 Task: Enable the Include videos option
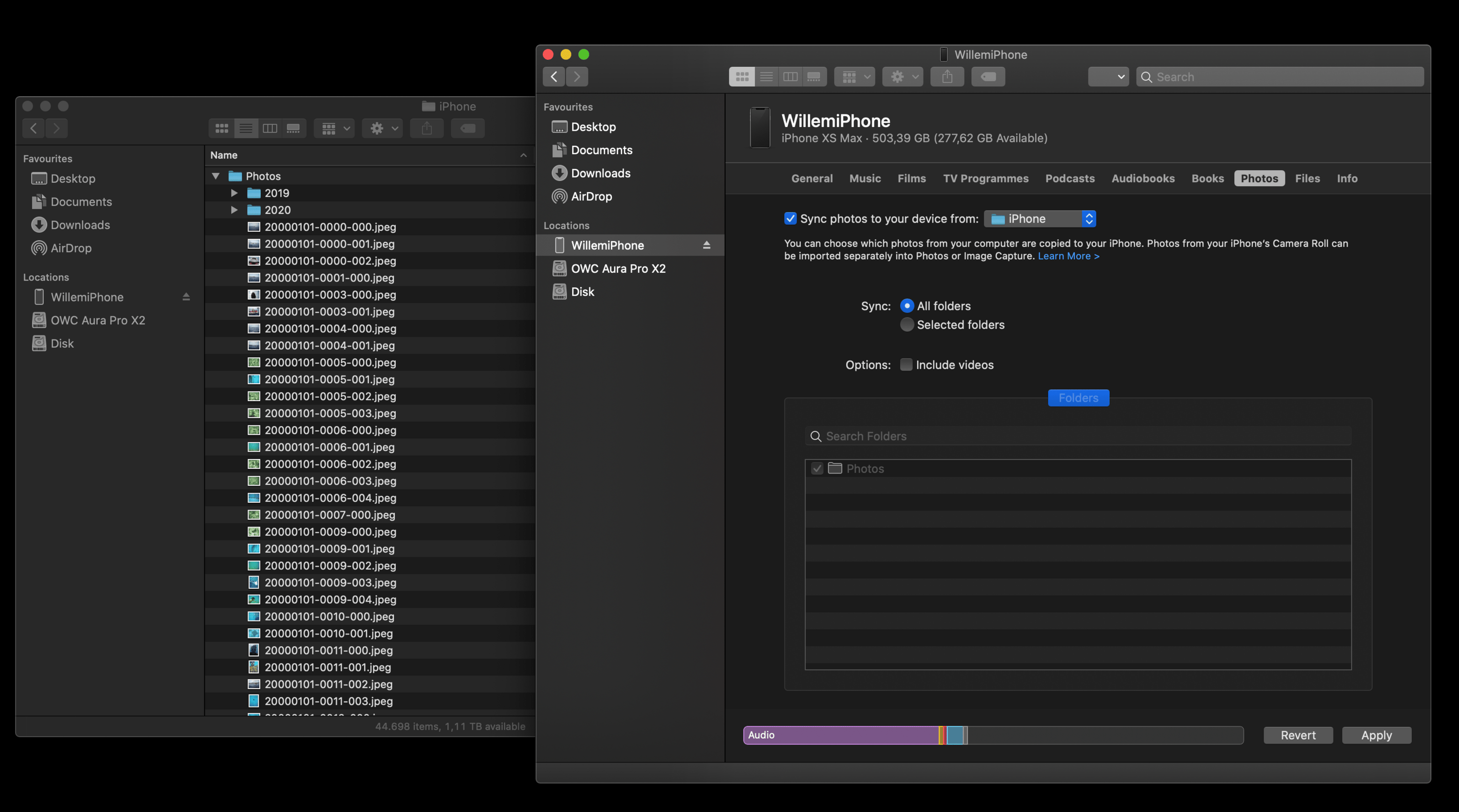[x=906, y=365]
